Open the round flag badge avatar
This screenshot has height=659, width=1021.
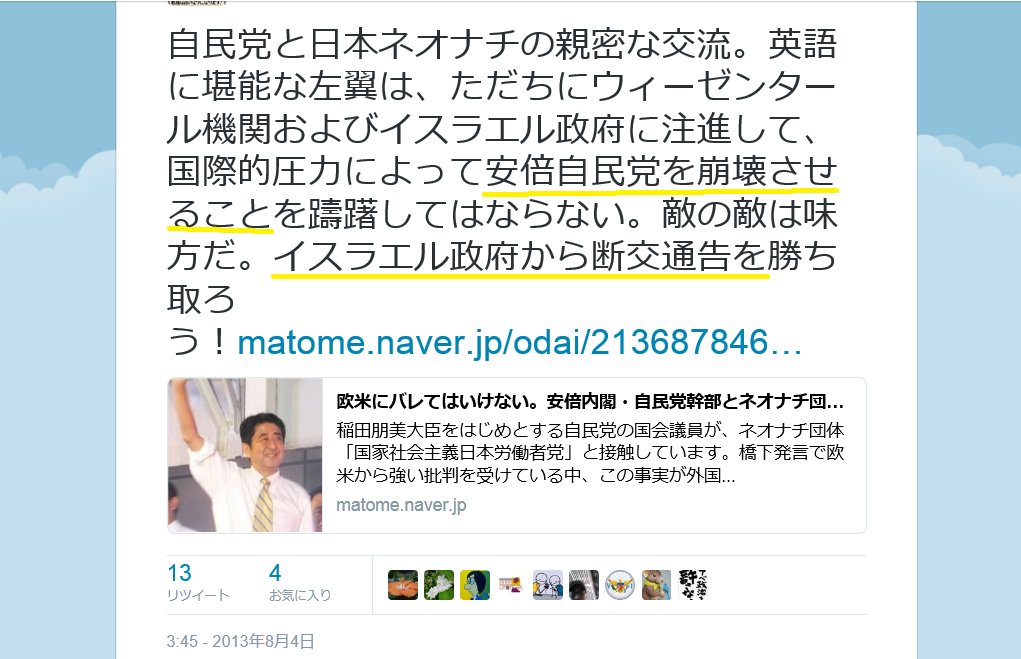620,585
